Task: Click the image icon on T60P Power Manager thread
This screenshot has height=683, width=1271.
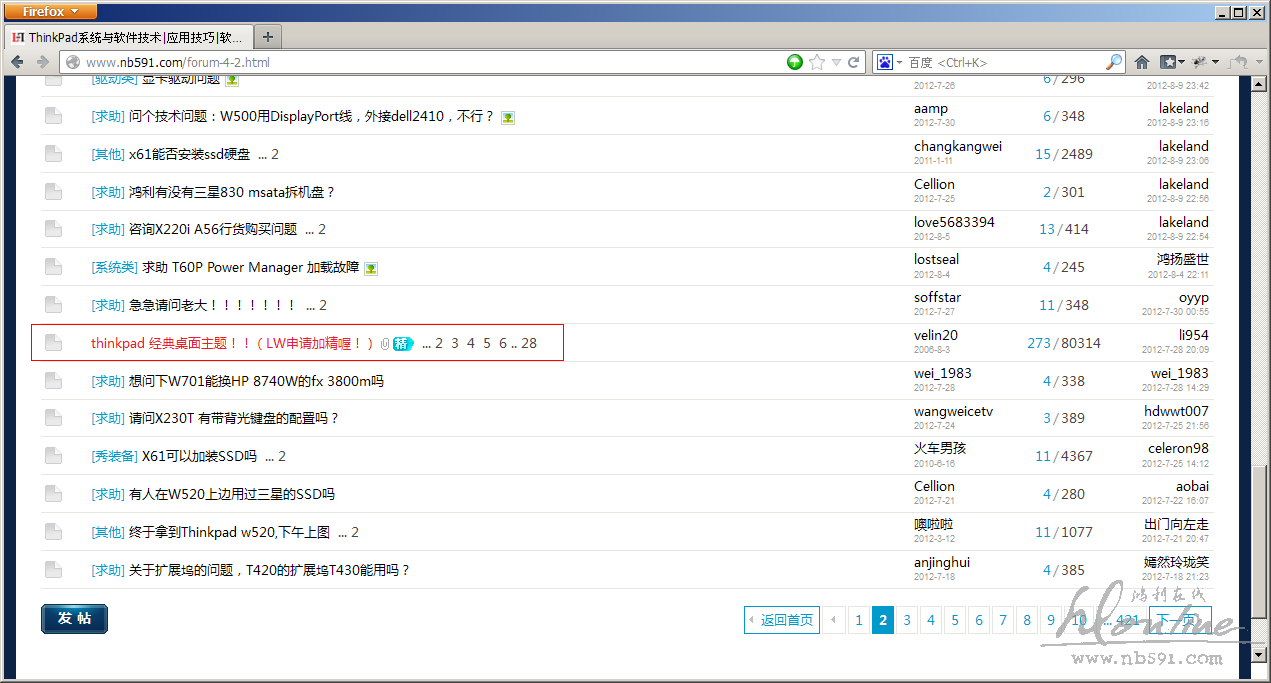Action: 371,268
